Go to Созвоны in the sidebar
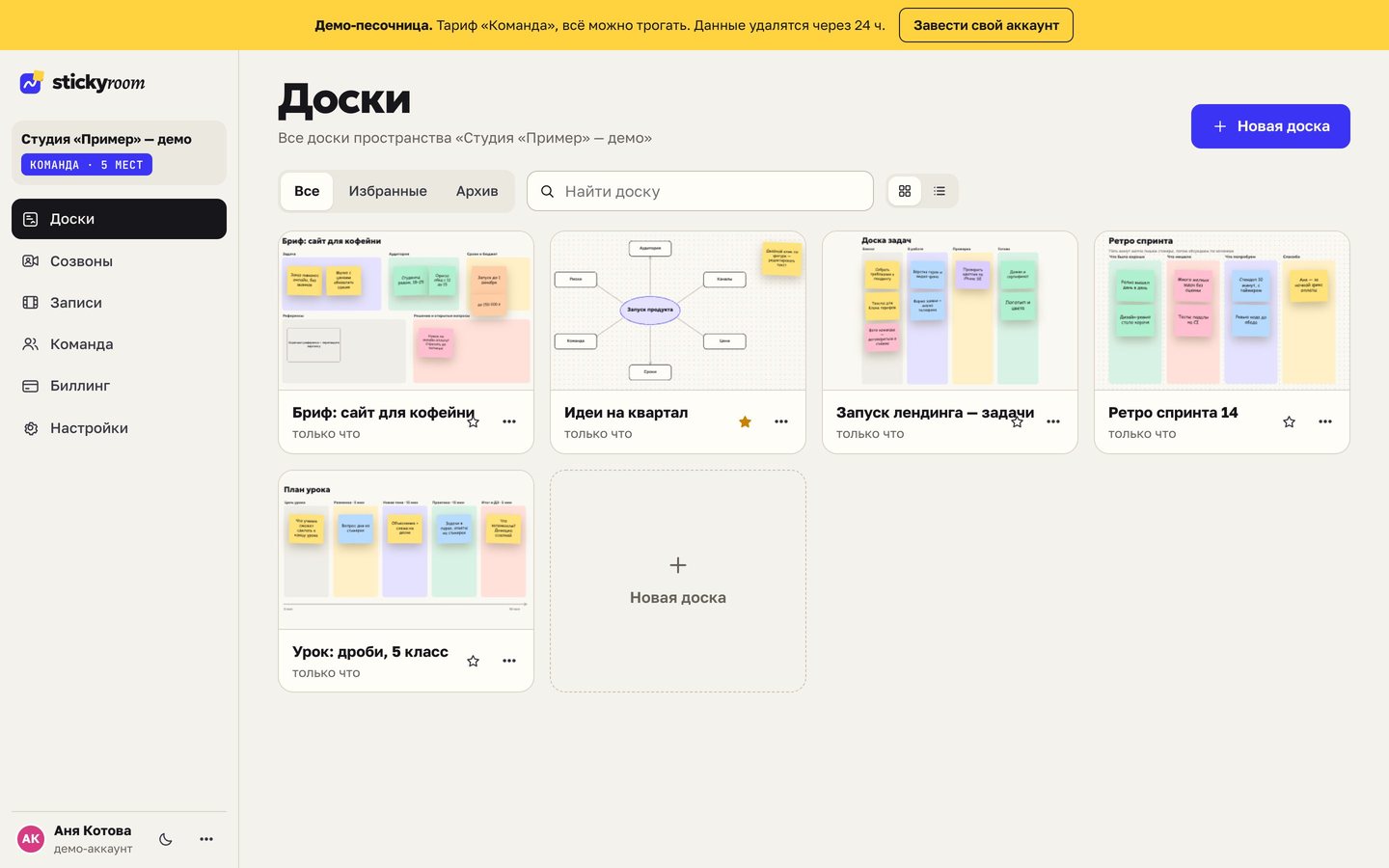 coord(119,260)
